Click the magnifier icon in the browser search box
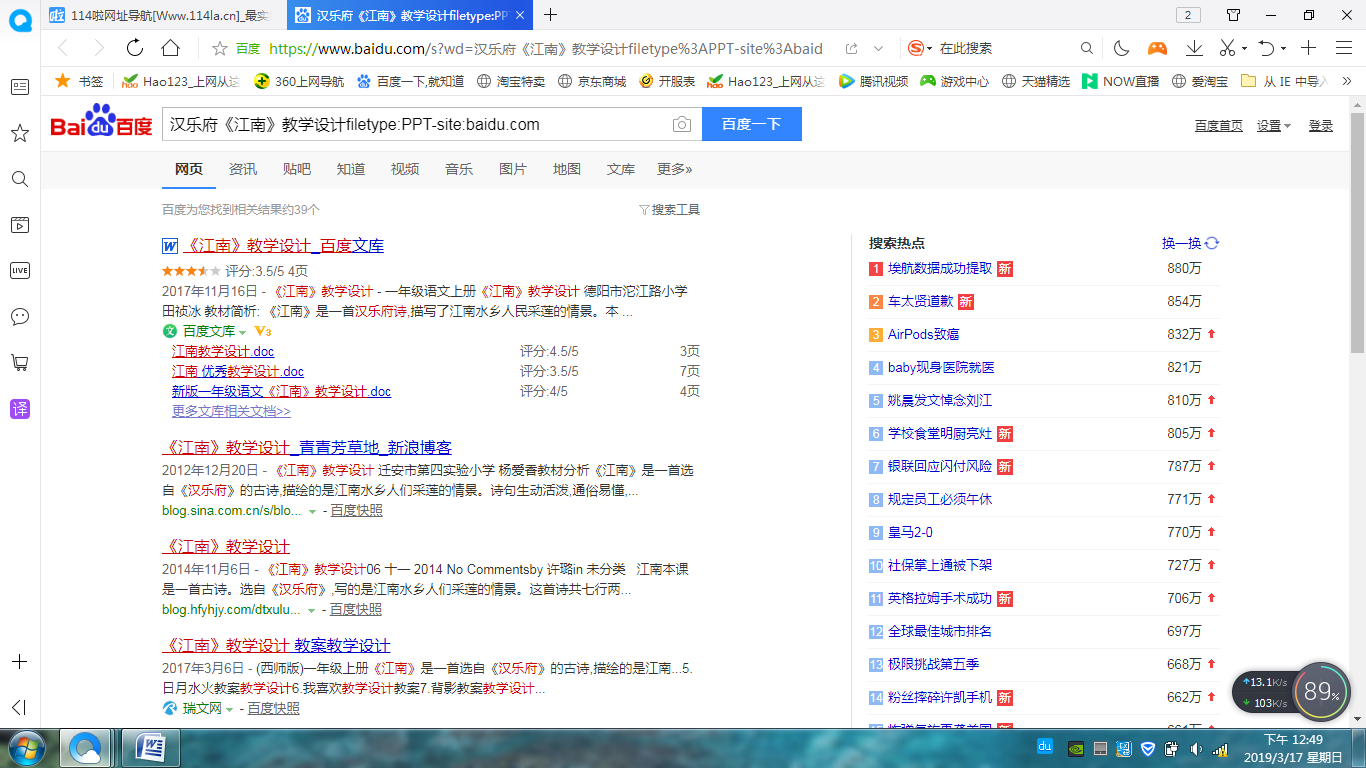The image size is (1366, 768). pyautogui.click(x=1087, y=48)
